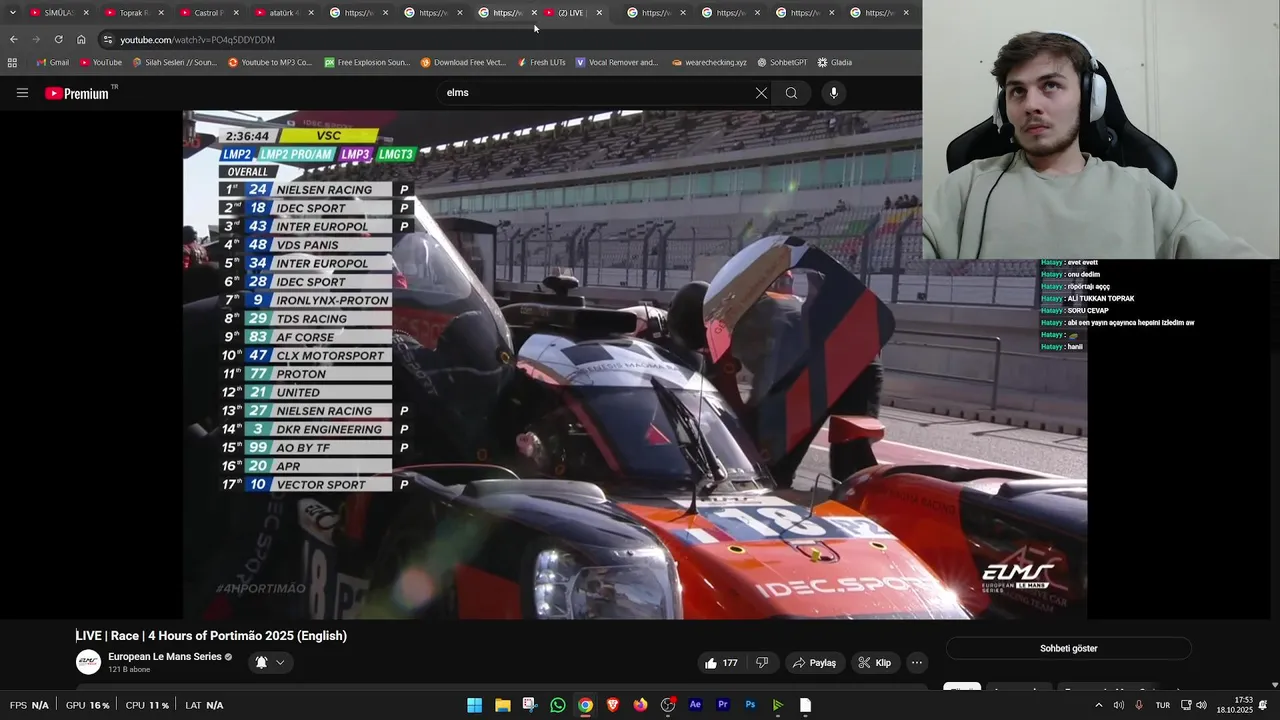Screen dimensions: 1280x720
Task: Open the tab search dropdown arrow
Action: pyautogui.click(x=12, y=13)
